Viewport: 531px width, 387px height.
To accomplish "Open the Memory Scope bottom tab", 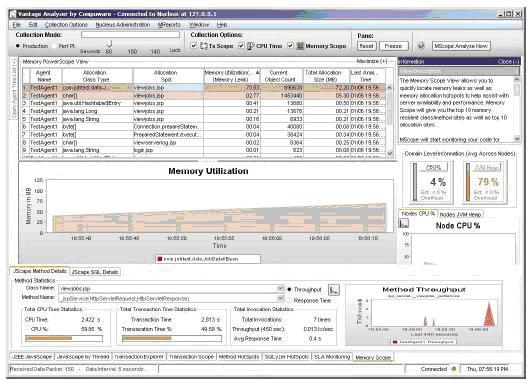I will 373,357.
